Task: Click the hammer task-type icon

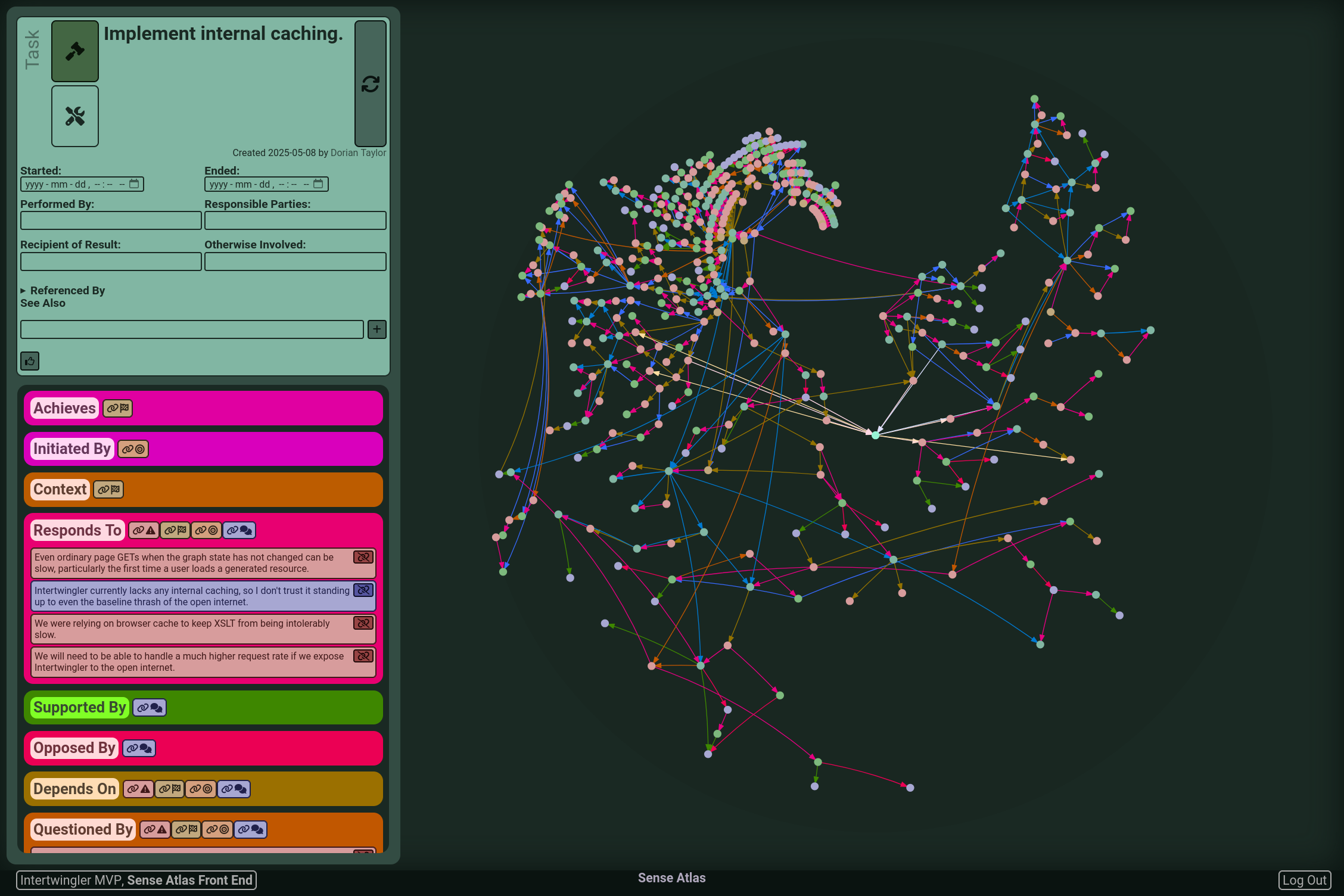Action: [74, 51]
